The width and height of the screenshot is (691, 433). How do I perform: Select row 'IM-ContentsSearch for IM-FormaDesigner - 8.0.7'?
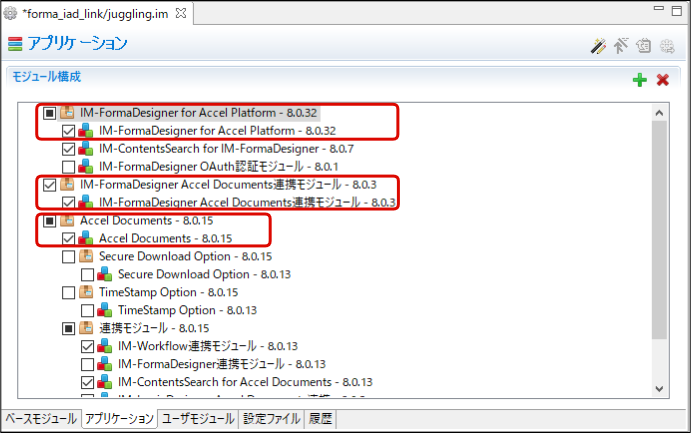pyautogui.click(x=226, y=149)
